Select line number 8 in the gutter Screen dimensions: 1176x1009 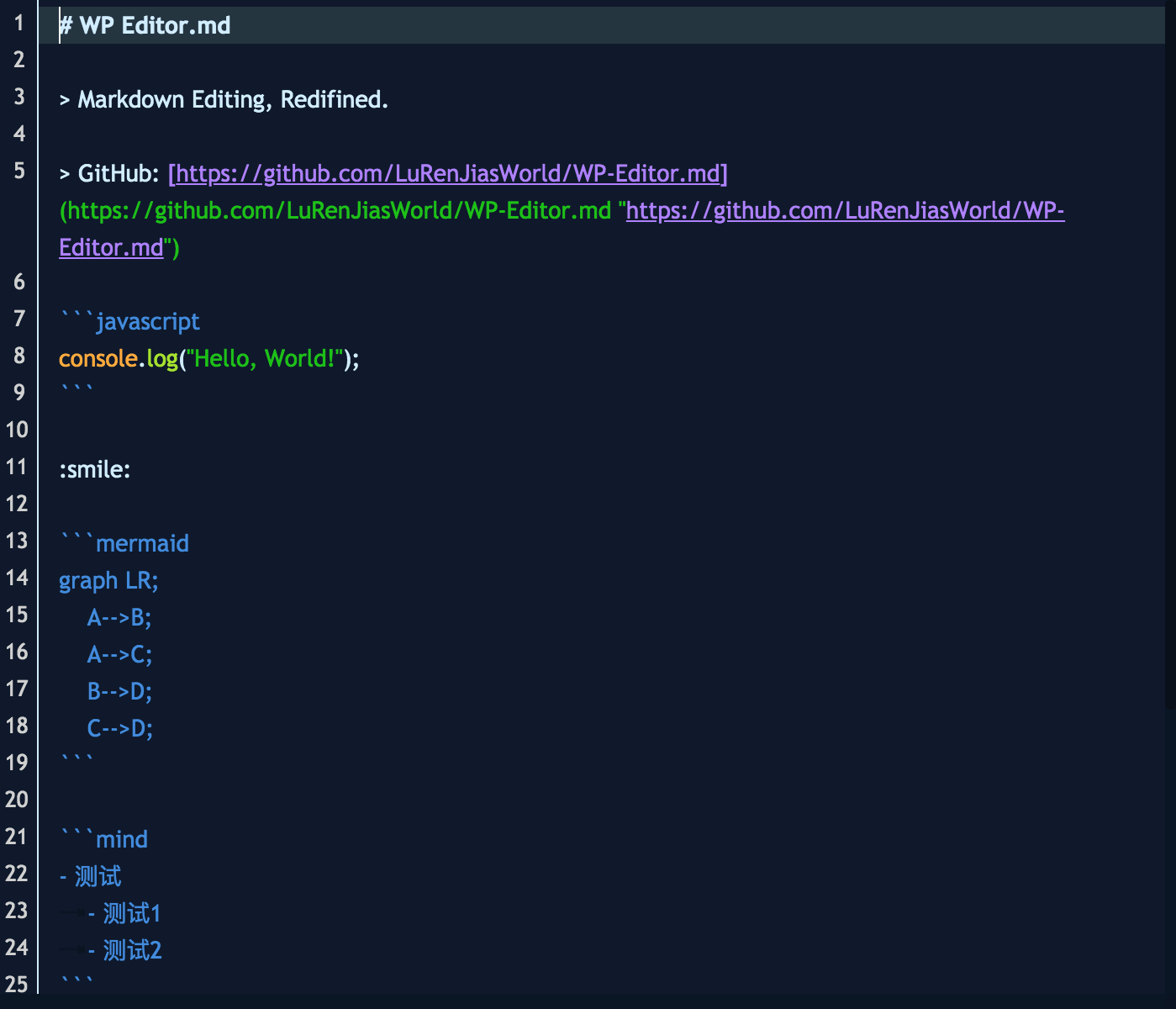click(19, 356)
